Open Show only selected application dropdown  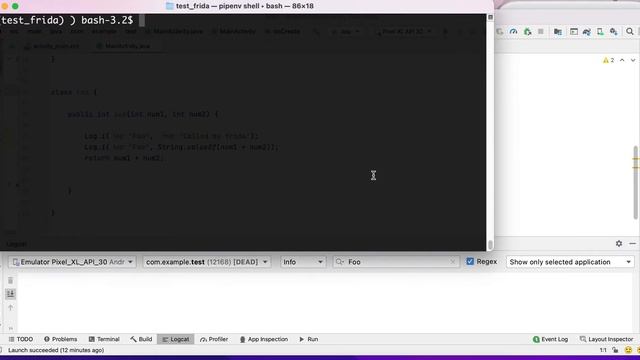570,262
